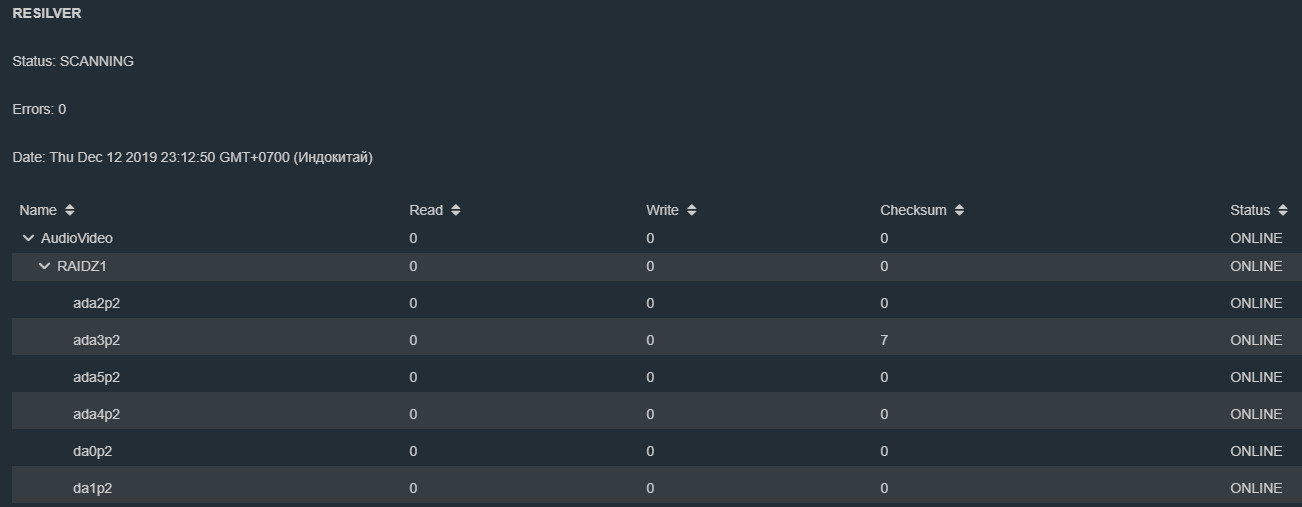1302x507 pixels.
Task: Click the Write column sort icon
Action: tap(692, 210)
